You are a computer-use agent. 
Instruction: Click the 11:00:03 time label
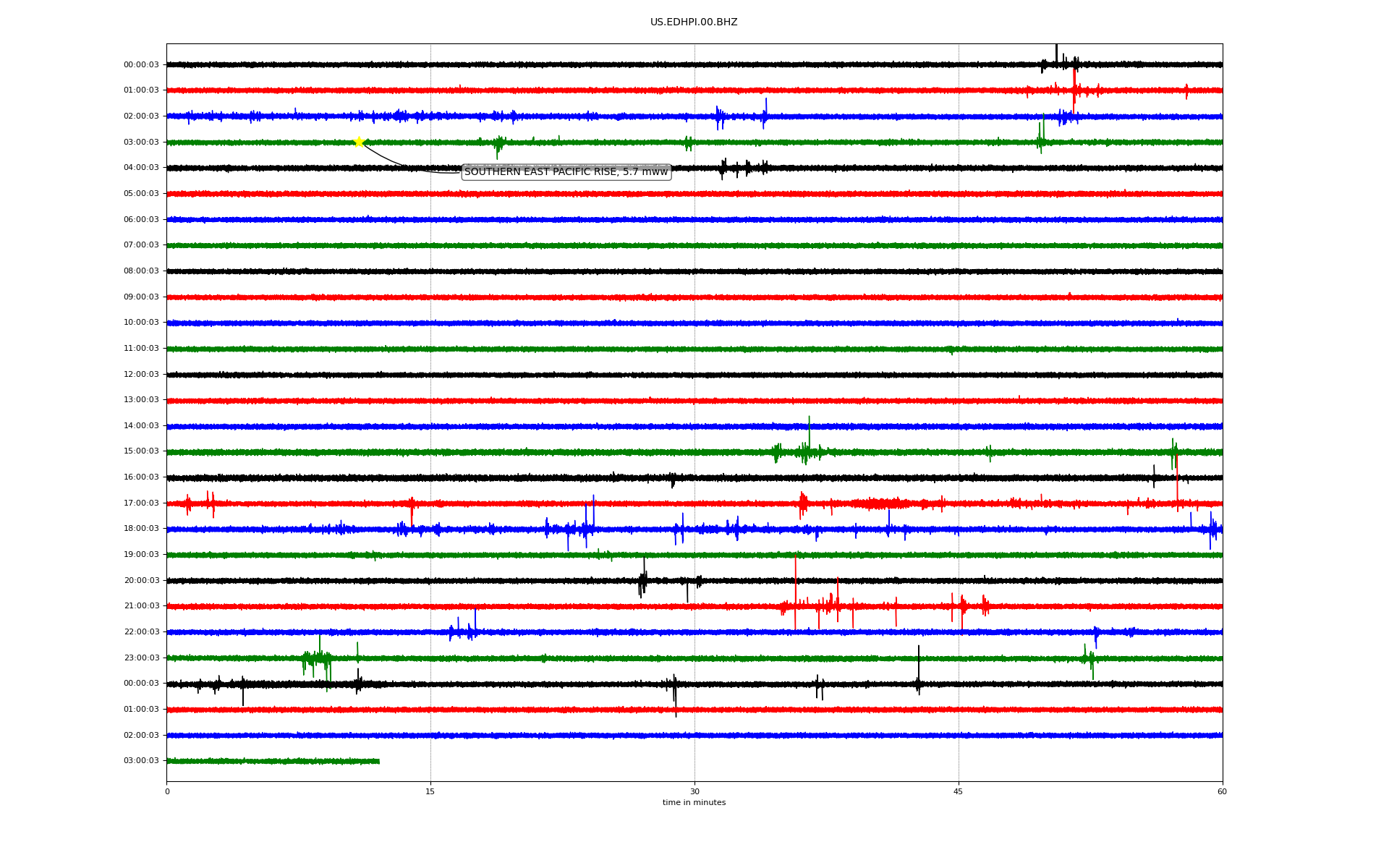pyautogui.click(x=141, y=349)
